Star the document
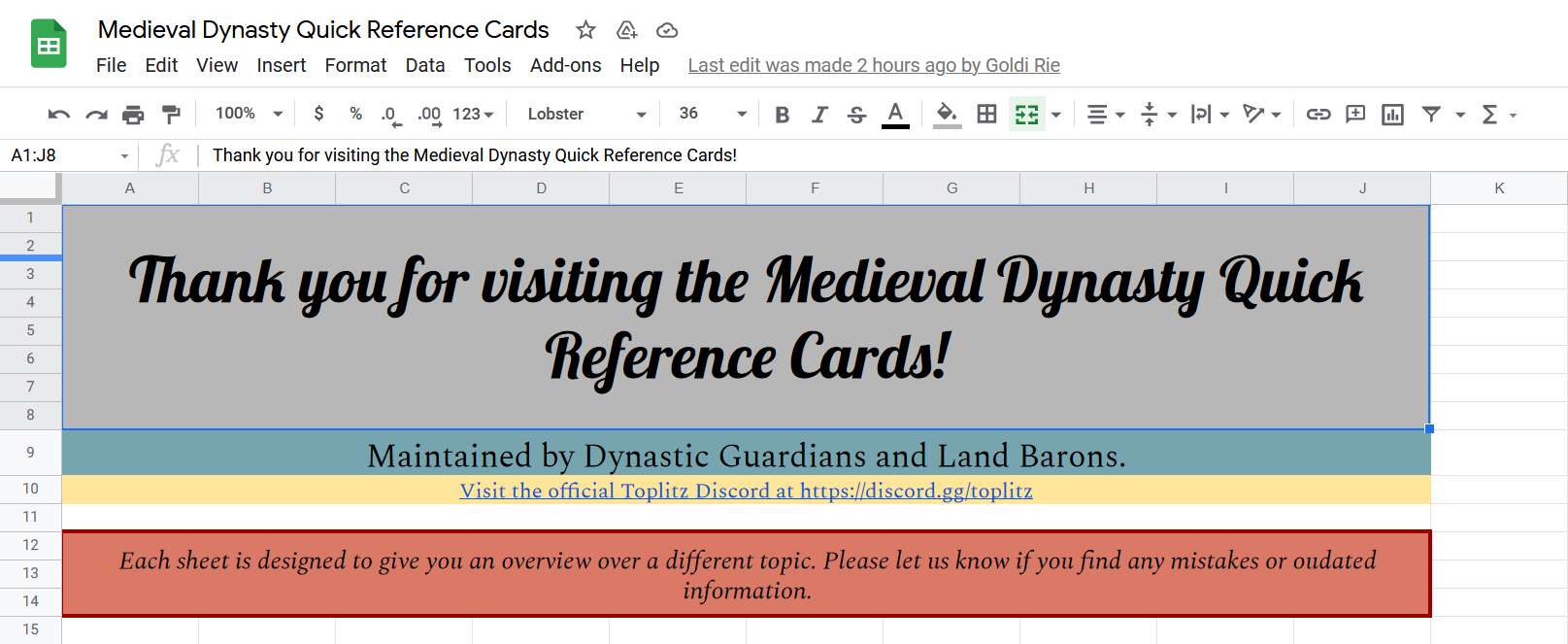Viewport: 1568px width, 644px height. point(585,30)
